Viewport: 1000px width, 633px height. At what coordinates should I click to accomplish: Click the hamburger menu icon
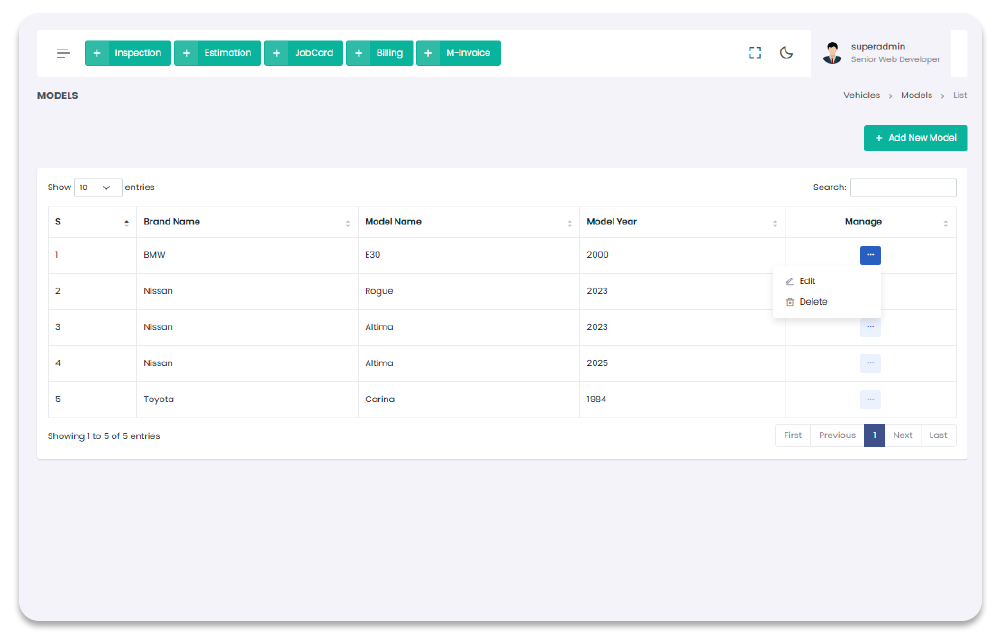(63, 54)
